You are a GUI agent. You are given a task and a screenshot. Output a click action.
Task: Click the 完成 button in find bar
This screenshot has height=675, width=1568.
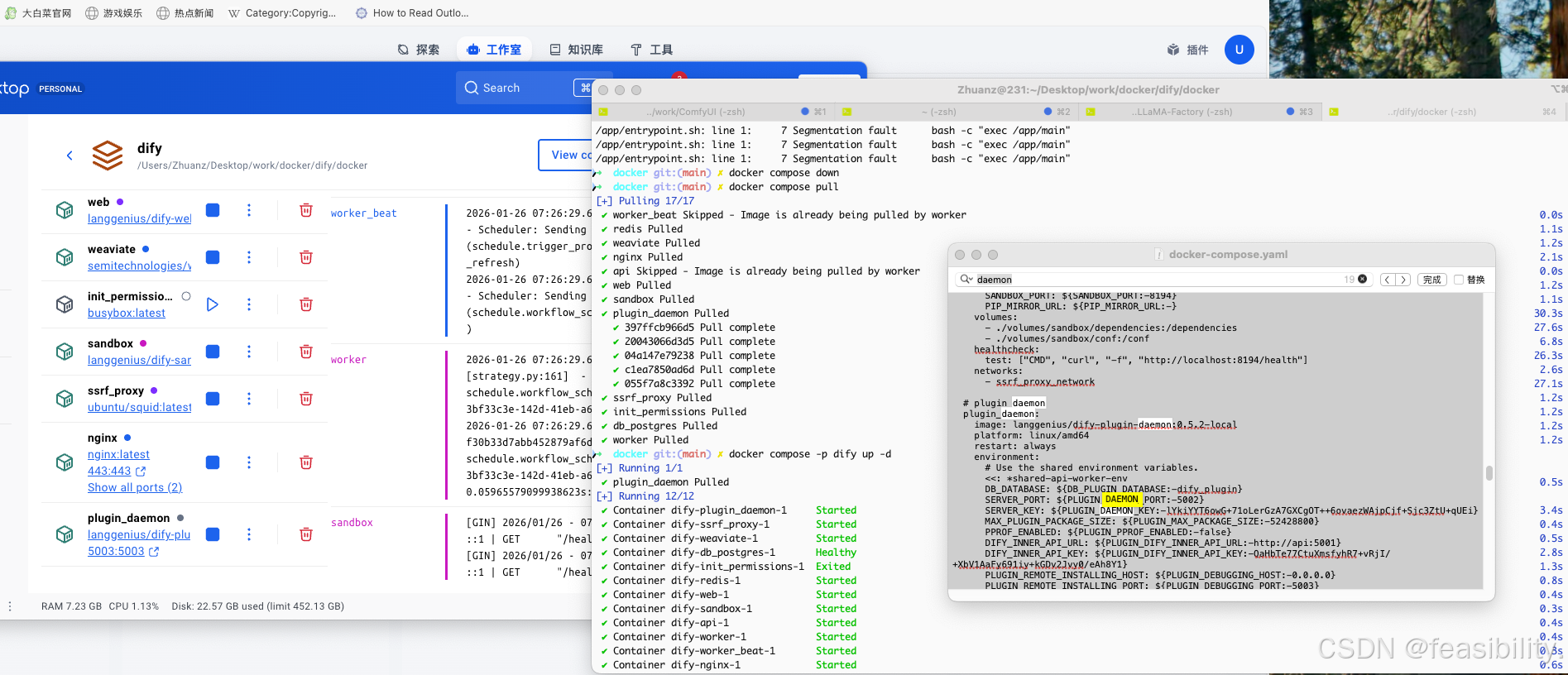pos(1431,280)
